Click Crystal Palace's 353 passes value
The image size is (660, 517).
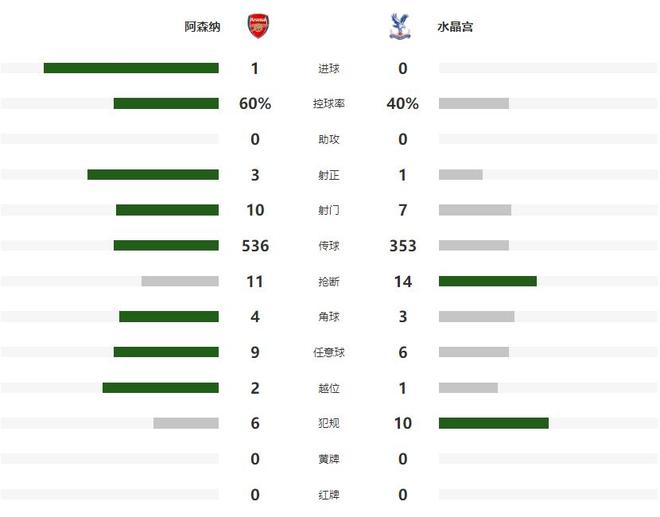402,246
